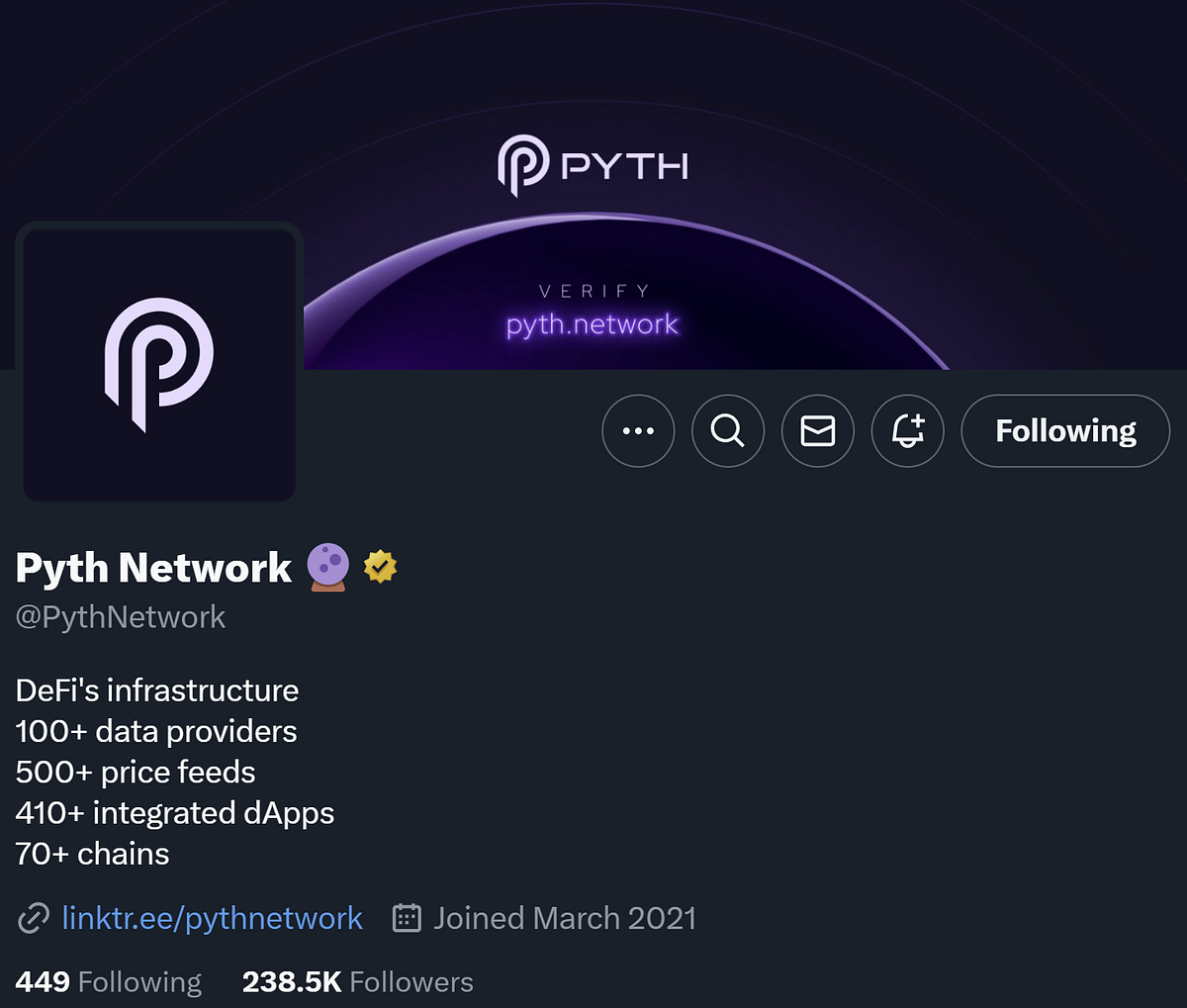Click the calendar icon beside Joined March 2021

(x=406, y=918)
